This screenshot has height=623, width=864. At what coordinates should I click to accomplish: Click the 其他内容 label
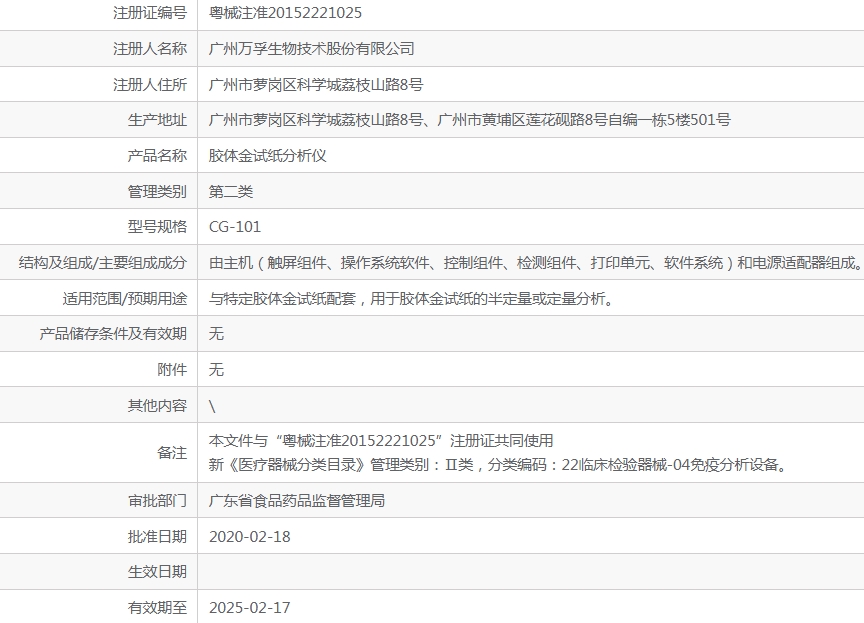157,405
